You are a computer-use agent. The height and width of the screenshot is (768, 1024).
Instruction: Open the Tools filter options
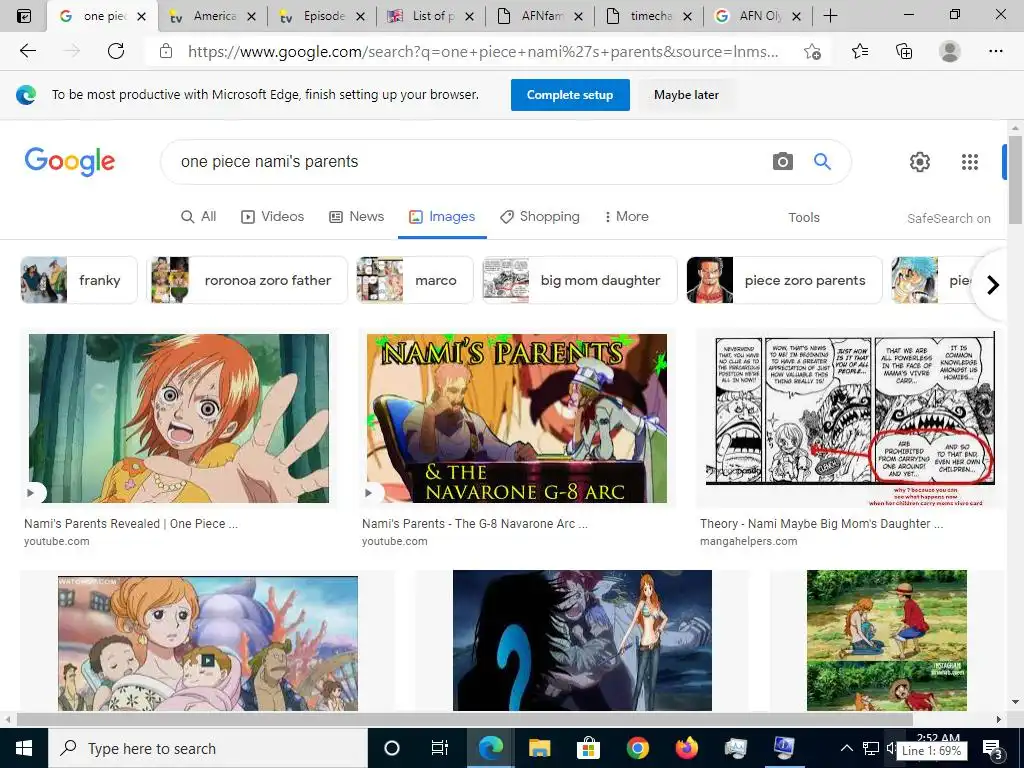click(x=803, y=217)
